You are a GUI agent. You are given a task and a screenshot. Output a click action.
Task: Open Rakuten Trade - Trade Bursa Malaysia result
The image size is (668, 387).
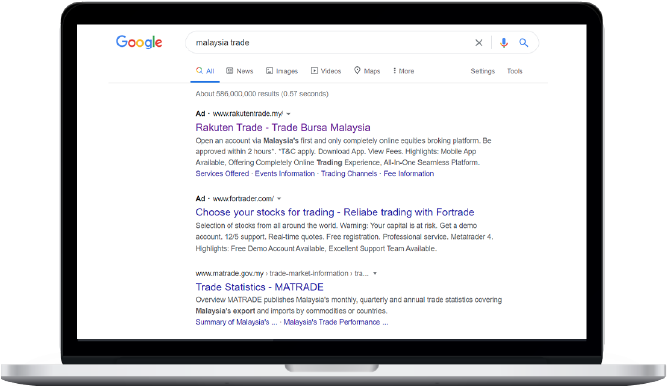(x=283, y=127)
